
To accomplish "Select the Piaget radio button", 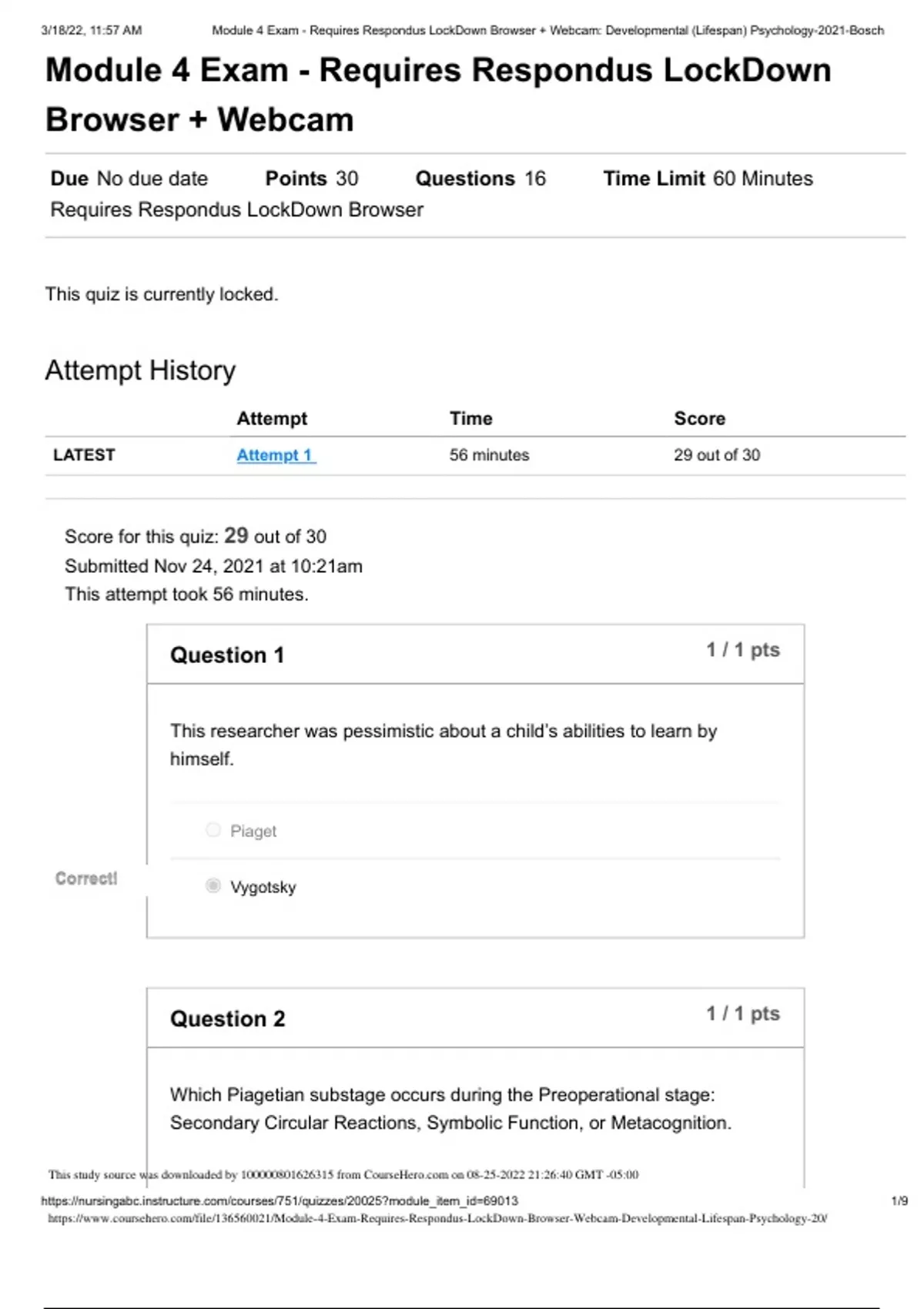I will [213, 830].
